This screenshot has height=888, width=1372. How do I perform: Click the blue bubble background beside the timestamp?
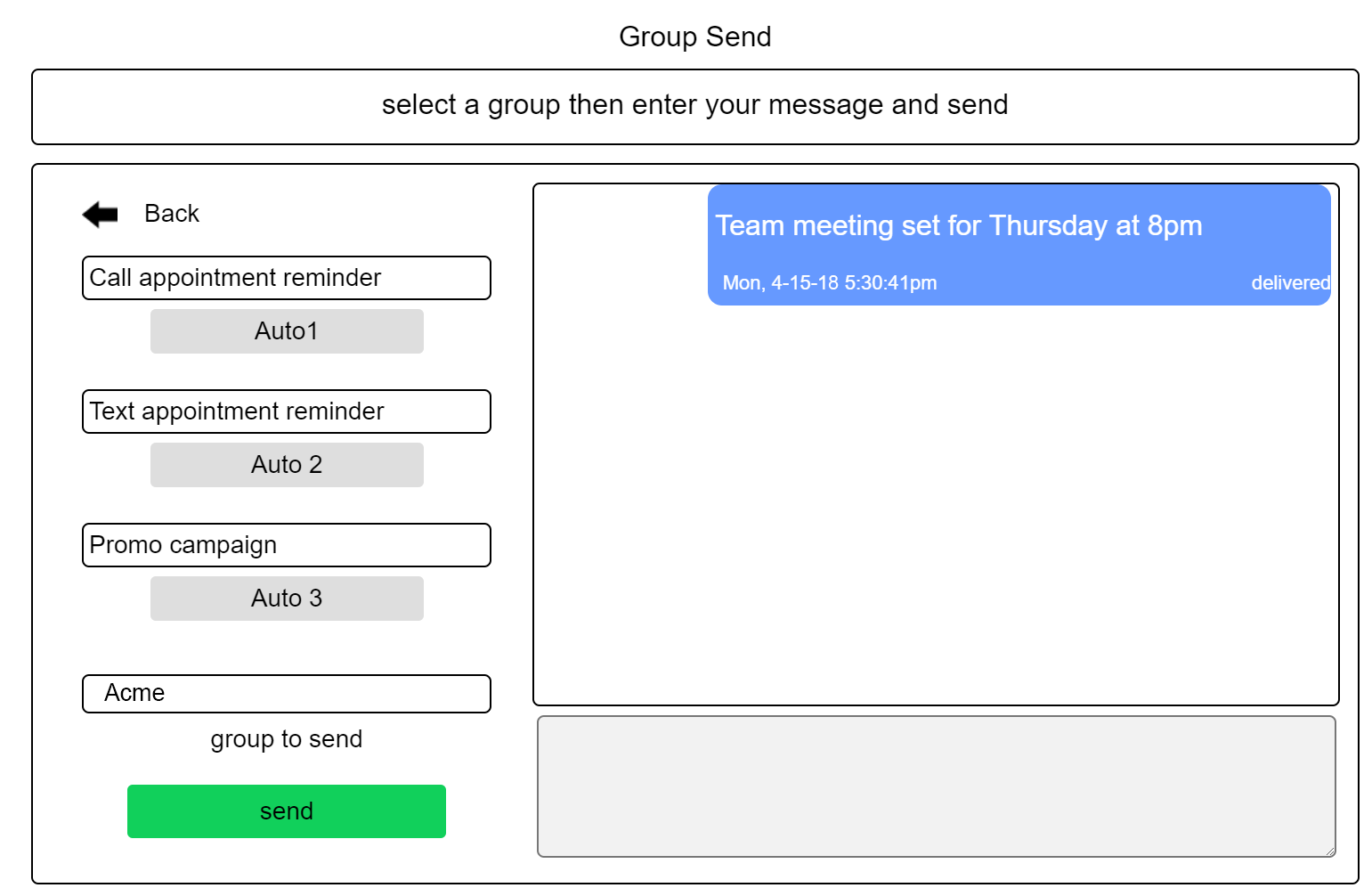tap(1095, 283)
